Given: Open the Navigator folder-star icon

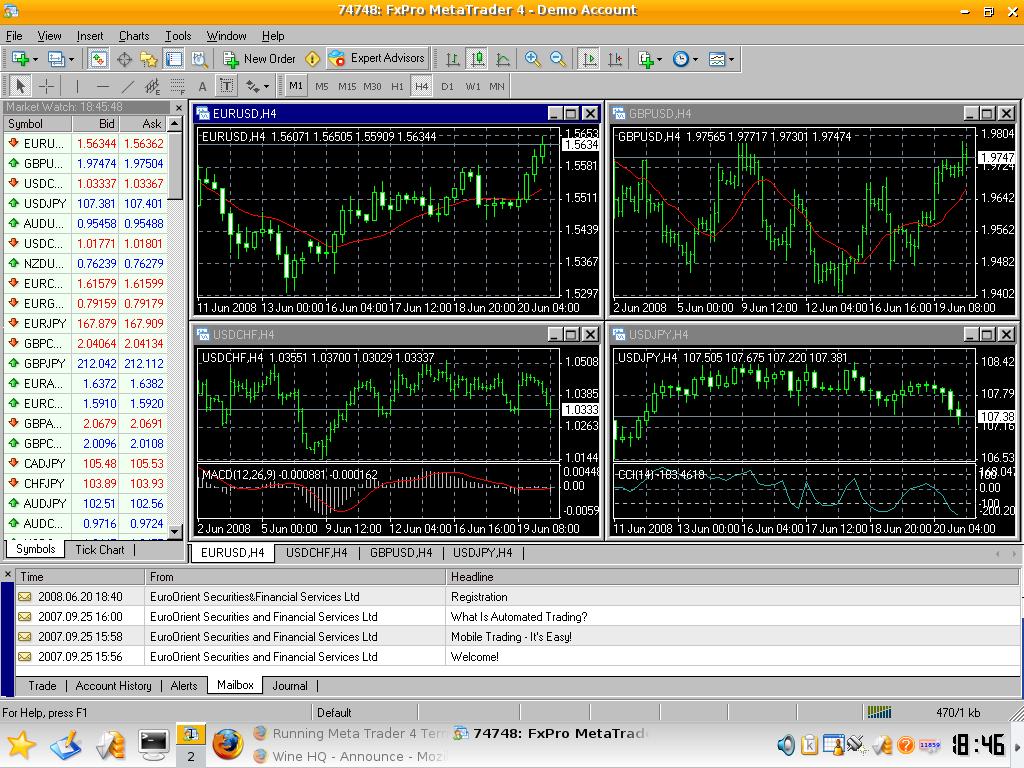Looking at the screenshot, I should point(149,59).
